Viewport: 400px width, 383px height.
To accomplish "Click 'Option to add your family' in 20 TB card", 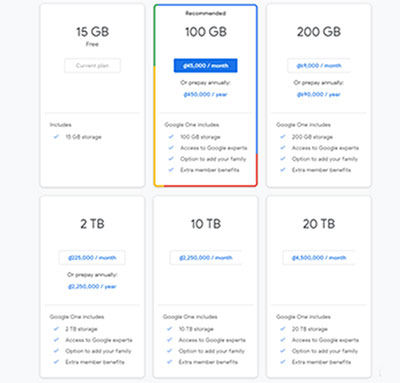I will (x=325, y=351).
